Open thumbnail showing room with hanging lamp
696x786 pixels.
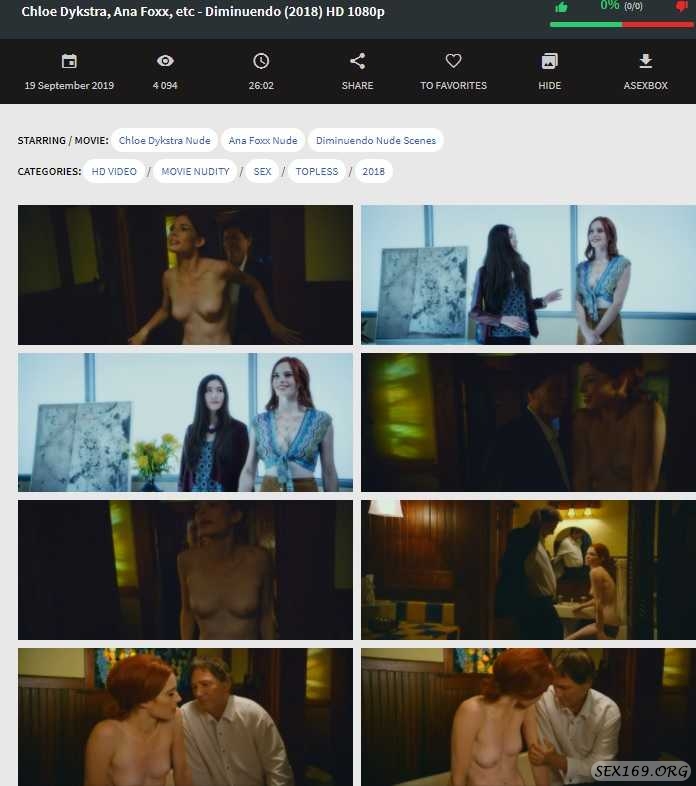[528, 570]
